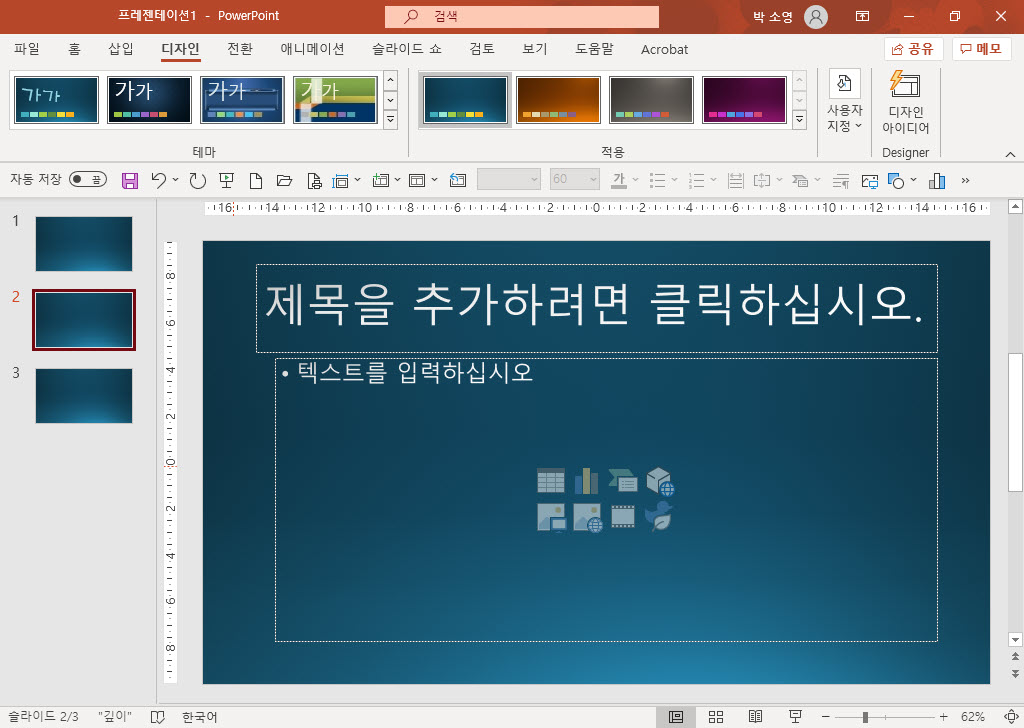Expand more quick access commands chevron
Viewport: 1024px width, 728px height.
(x=965, y=180)
